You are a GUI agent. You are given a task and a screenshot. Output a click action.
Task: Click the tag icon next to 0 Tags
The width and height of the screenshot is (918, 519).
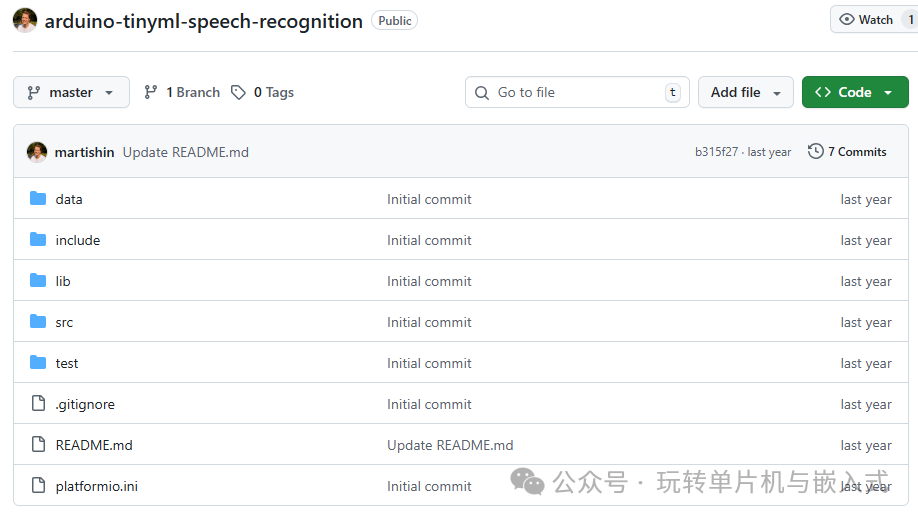coord(238,93)
